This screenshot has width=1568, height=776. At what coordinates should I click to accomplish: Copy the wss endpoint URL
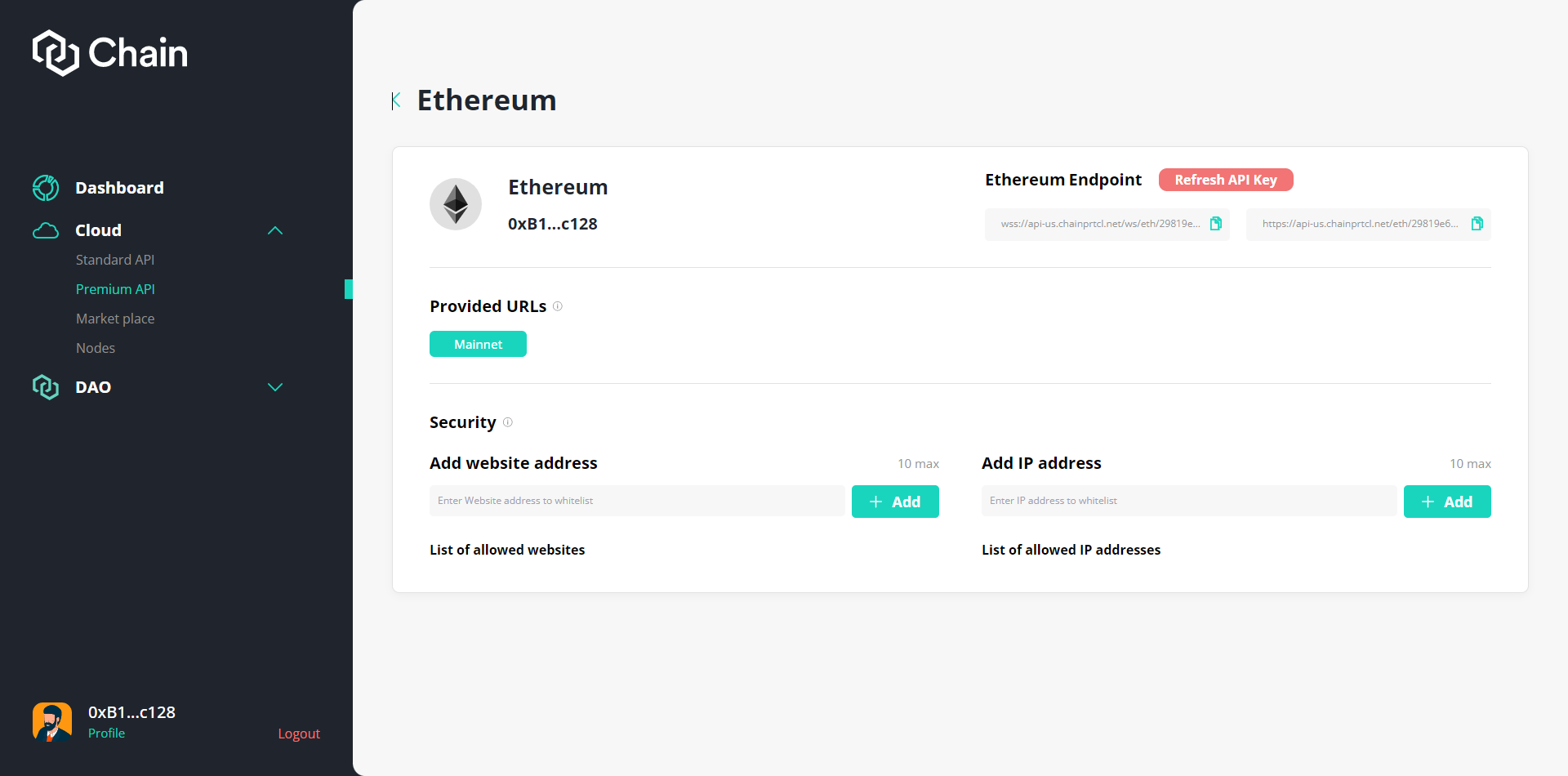(1215, 224)
